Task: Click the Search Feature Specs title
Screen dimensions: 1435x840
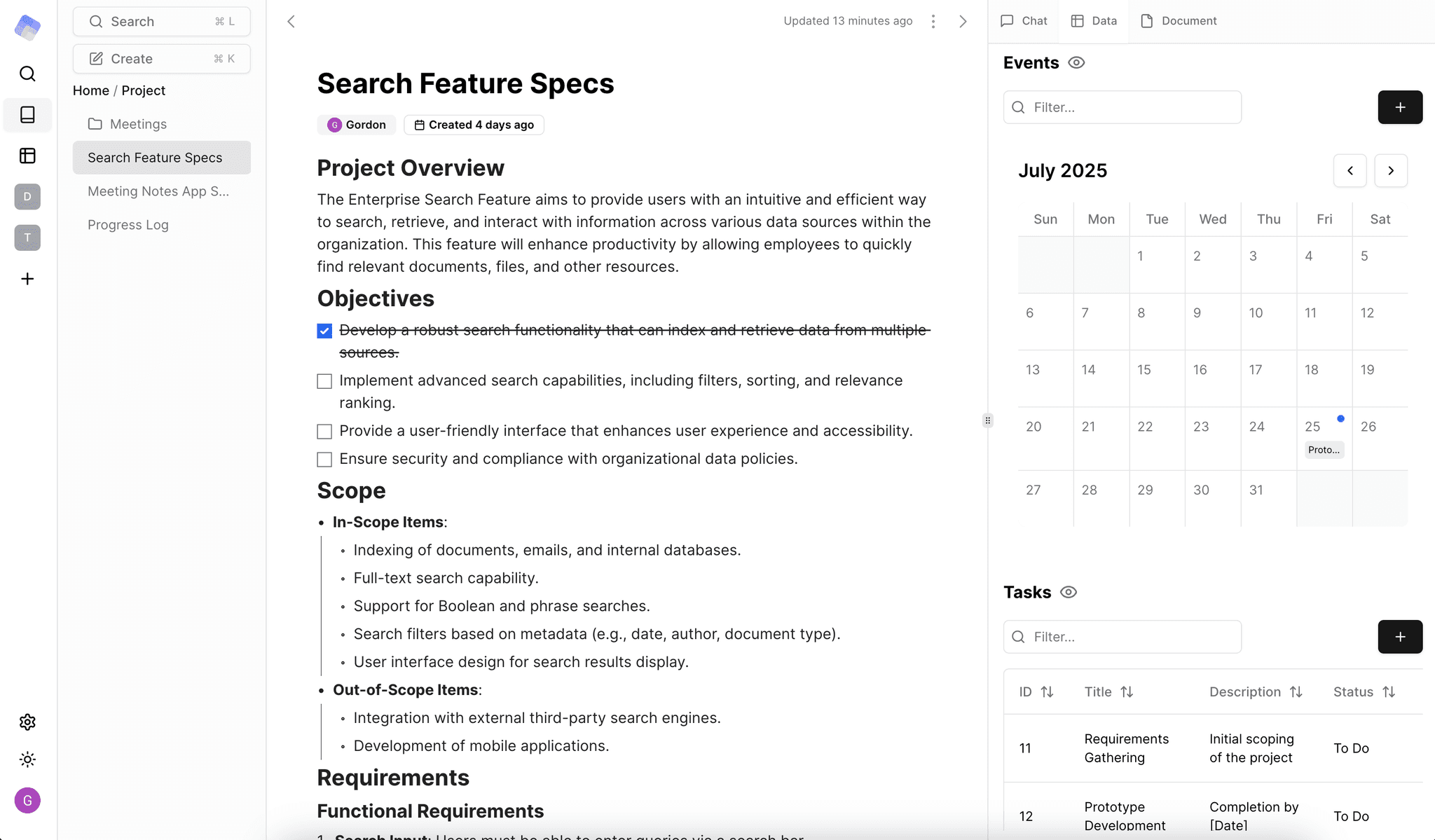Action: click(465, 83)
